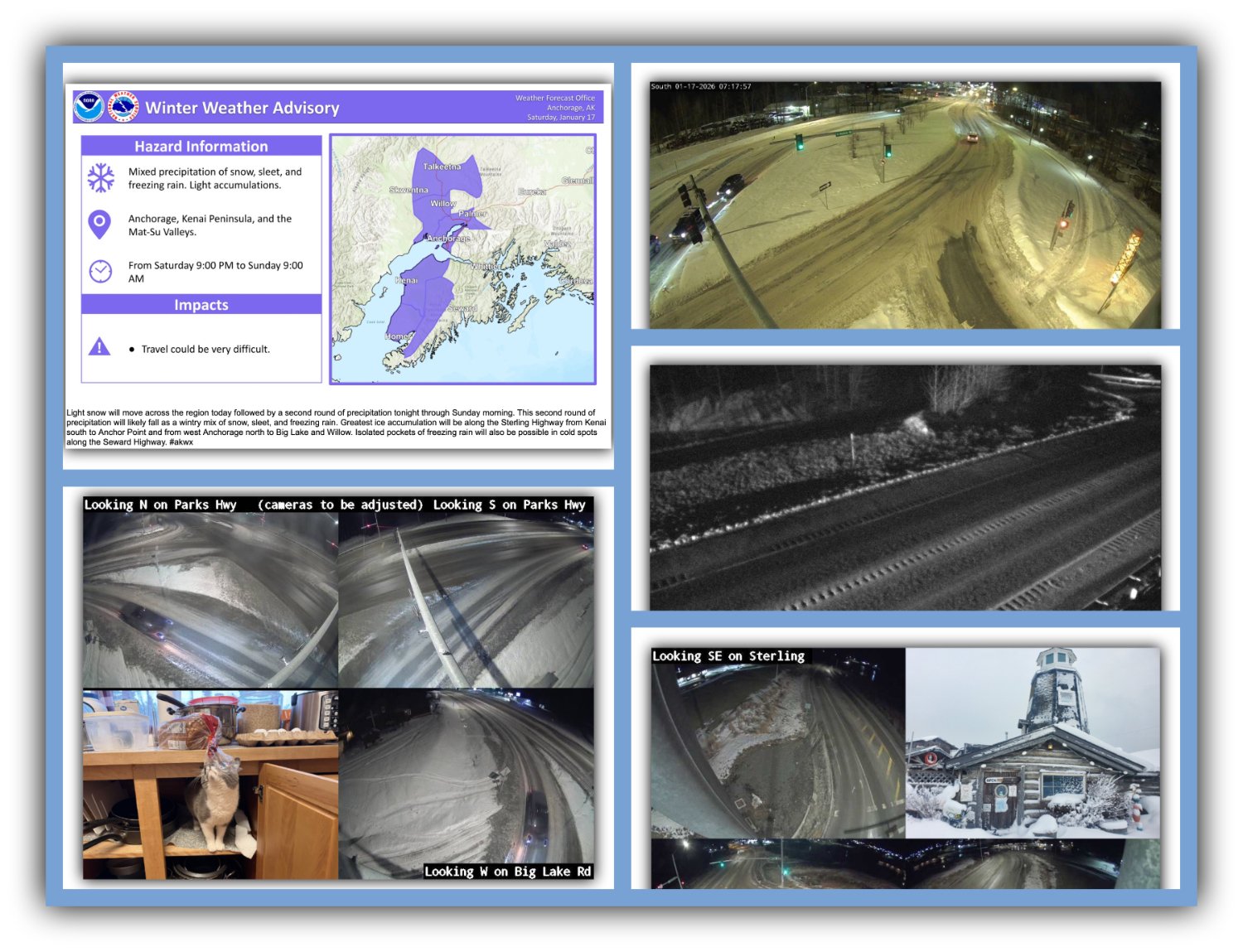Click the clock icon beside advisory times
The width and height of the screenshot is (1243, 952).
point(100,271)
